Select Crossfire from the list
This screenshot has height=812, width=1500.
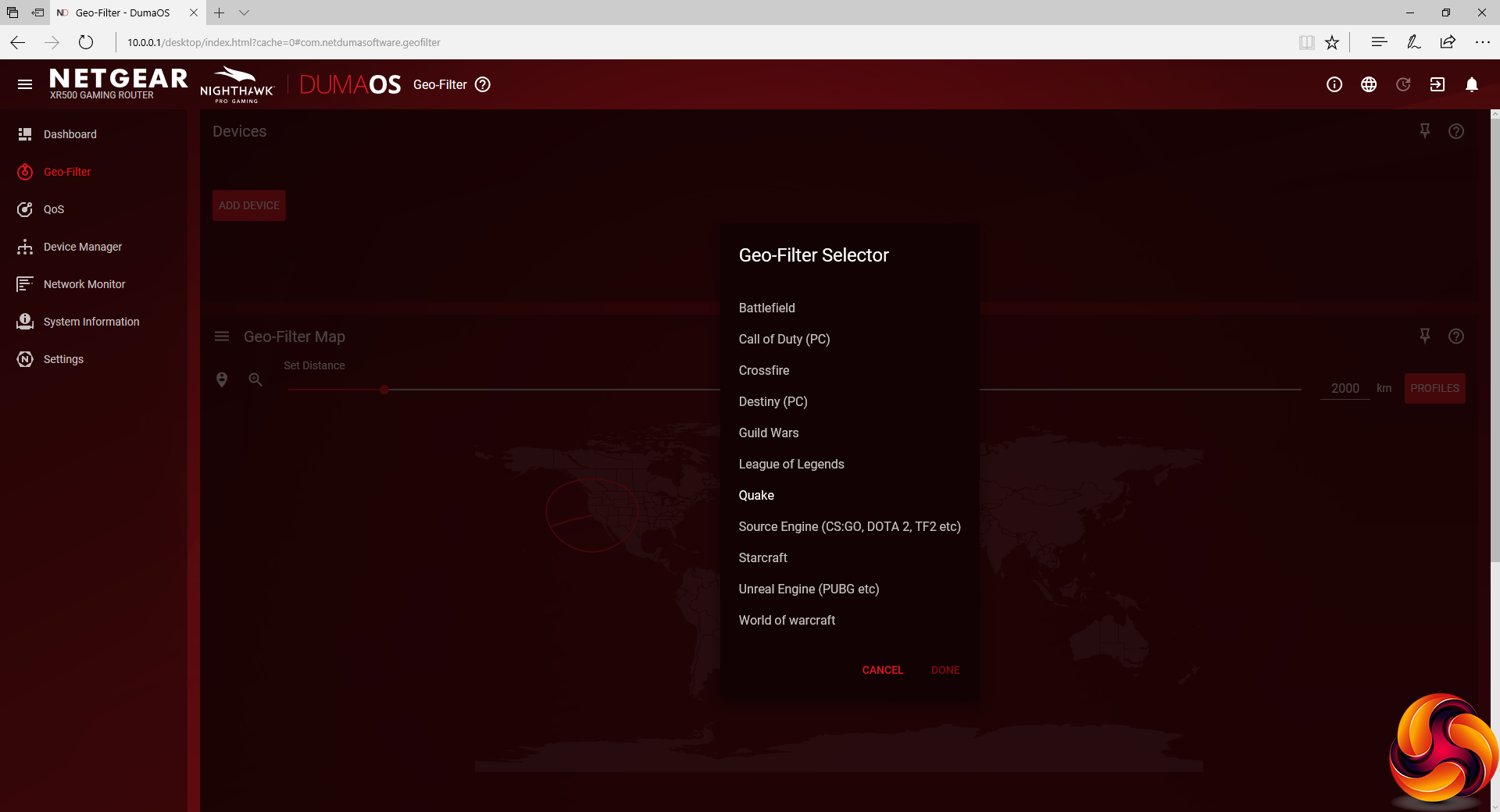click(x=850, y=370)
